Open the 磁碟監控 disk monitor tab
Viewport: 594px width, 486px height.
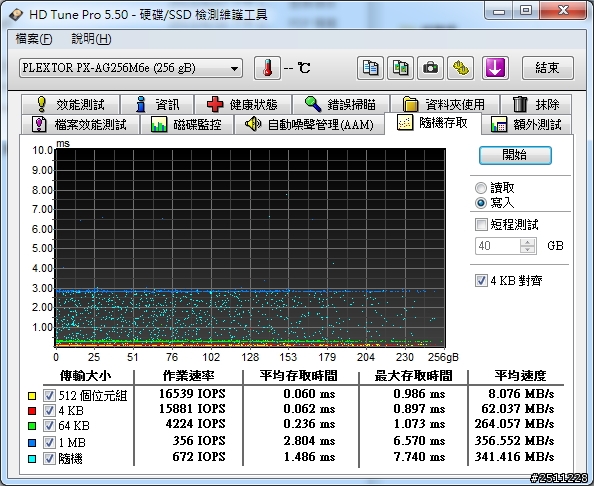187,125
